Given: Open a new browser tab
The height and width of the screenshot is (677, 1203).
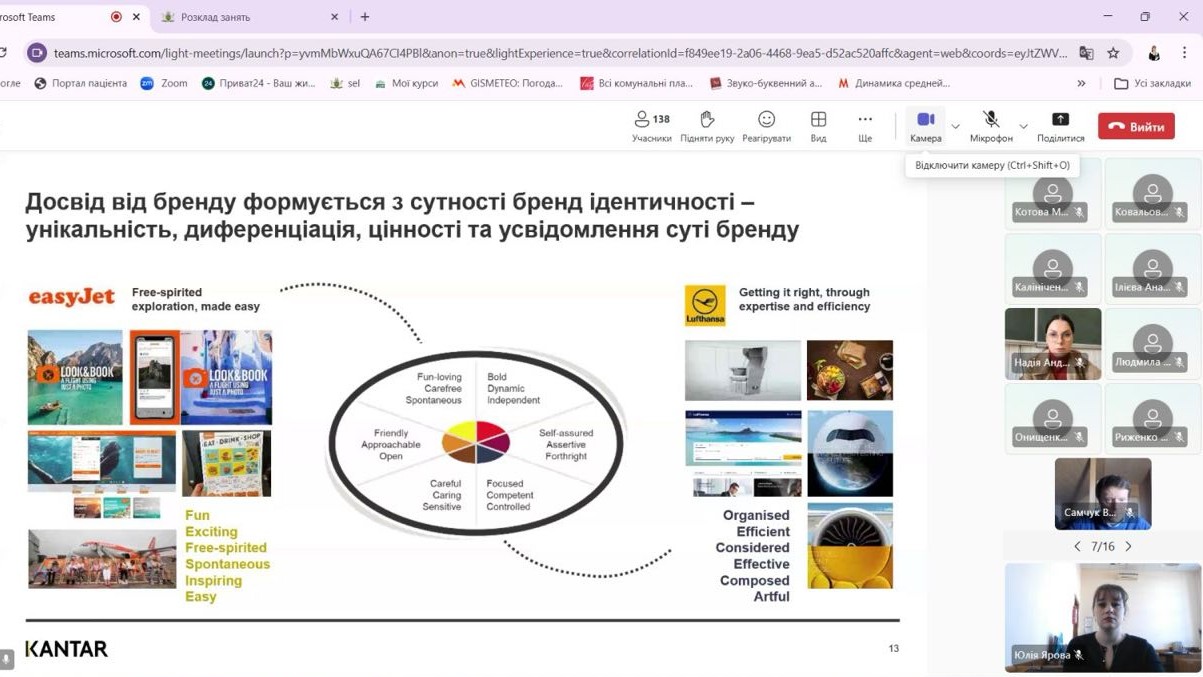Looking at the screenshot, I should (x=365, y=17).
